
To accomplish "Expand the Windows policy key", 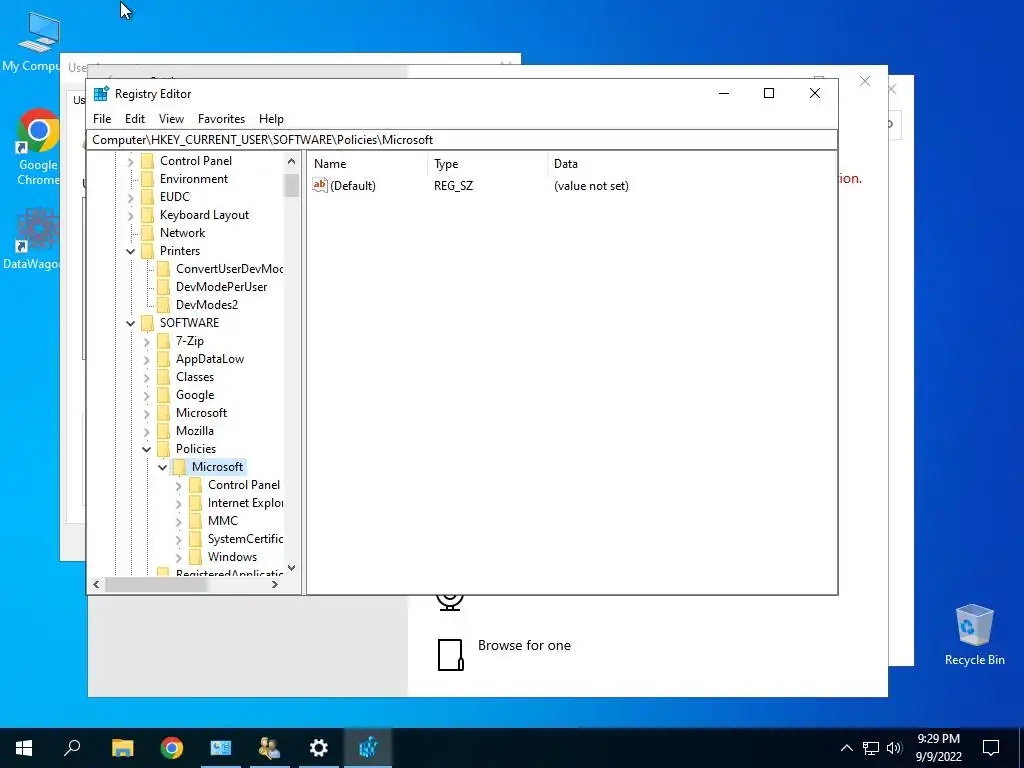I will [x=178, y=557].
